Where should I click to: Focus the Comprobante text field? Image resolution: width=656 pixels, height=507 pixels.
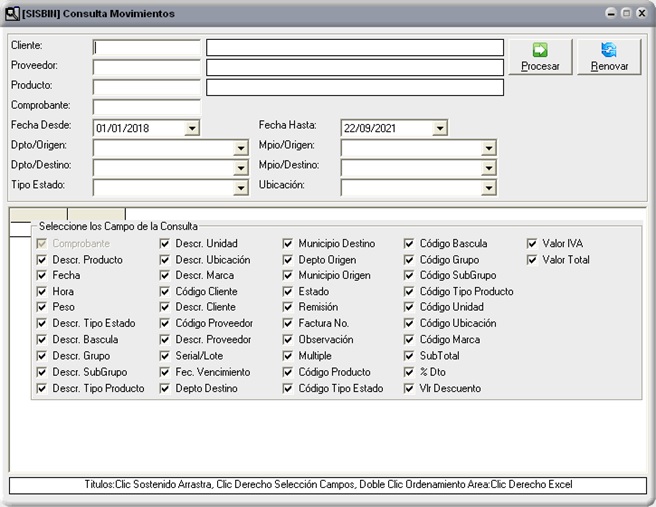tap(146, 107)
